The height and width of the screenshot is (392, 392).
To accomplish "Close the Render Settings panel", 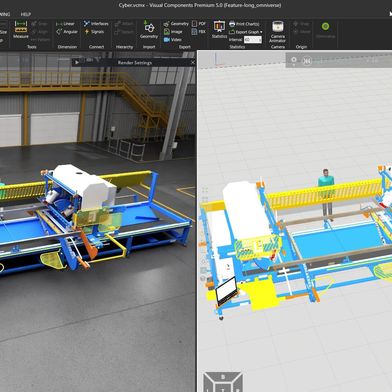I will [193, 62].
